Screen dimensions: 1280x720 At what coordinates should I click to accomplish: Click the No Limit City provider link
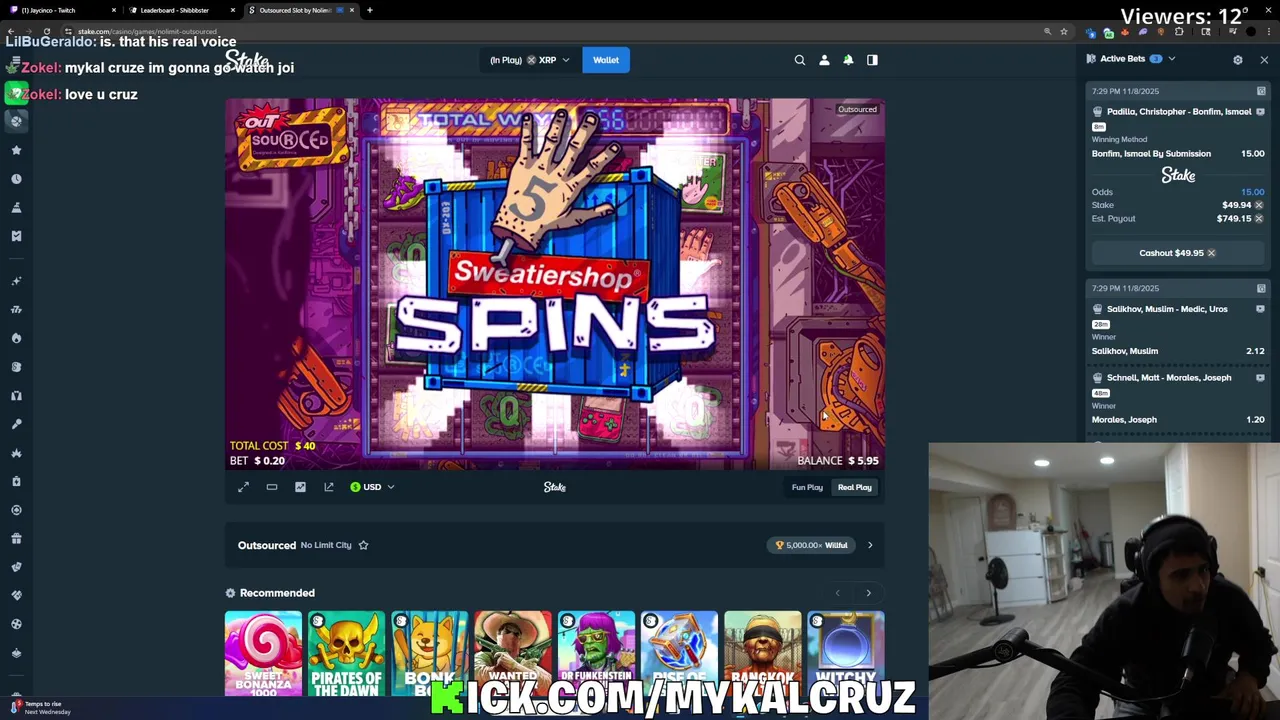[x=326, y=545]
